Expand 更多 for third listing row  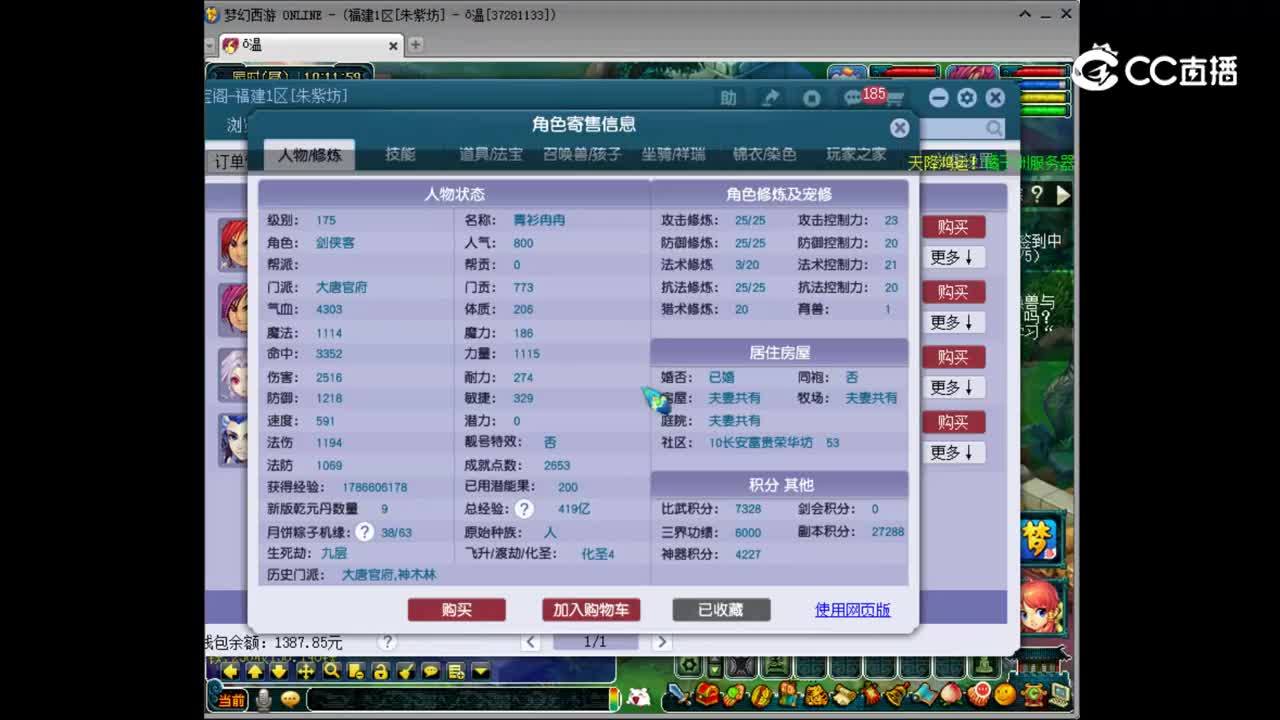952,387
